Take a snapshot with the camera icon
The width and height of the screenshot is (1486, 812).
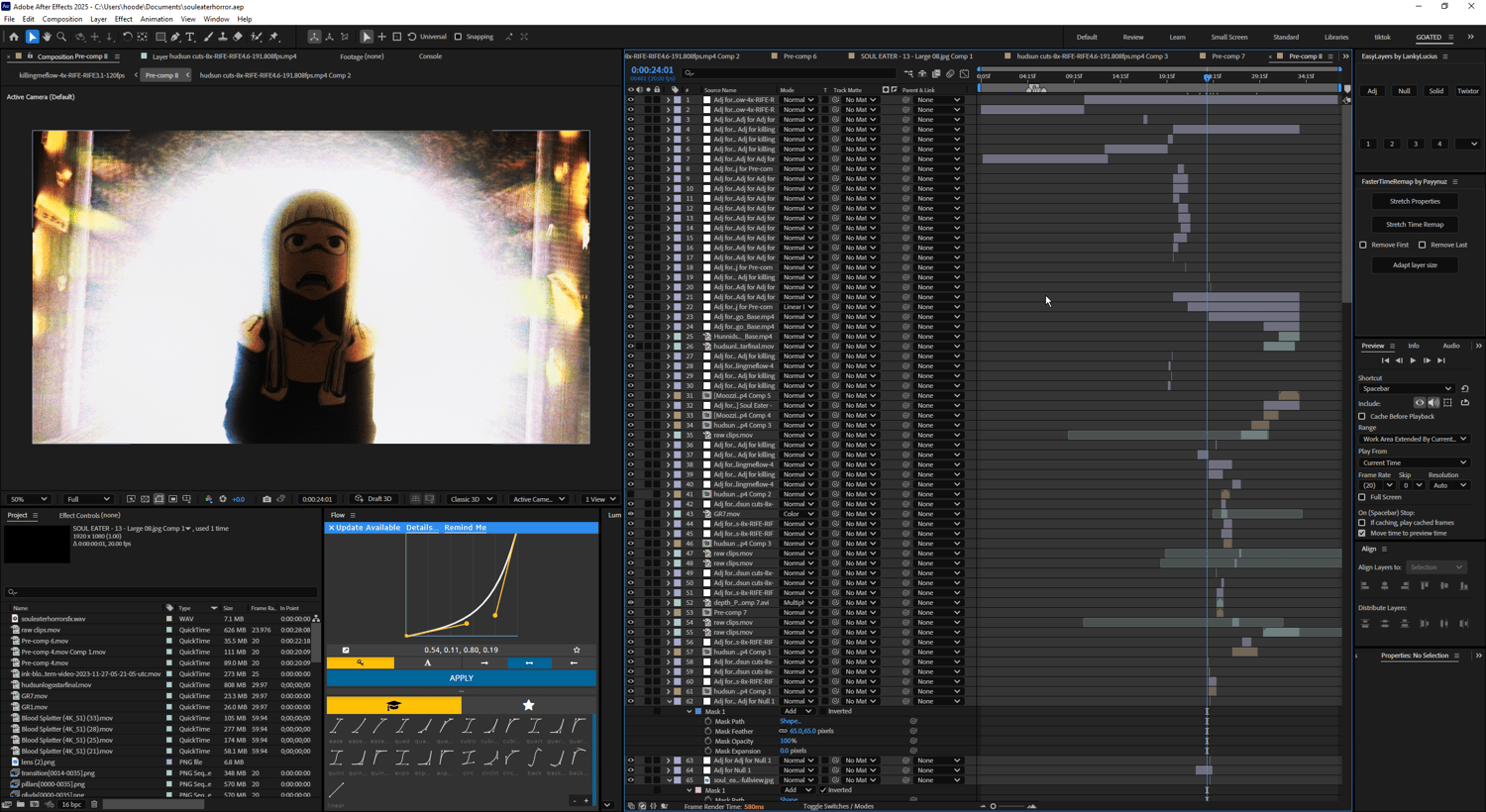266,499
